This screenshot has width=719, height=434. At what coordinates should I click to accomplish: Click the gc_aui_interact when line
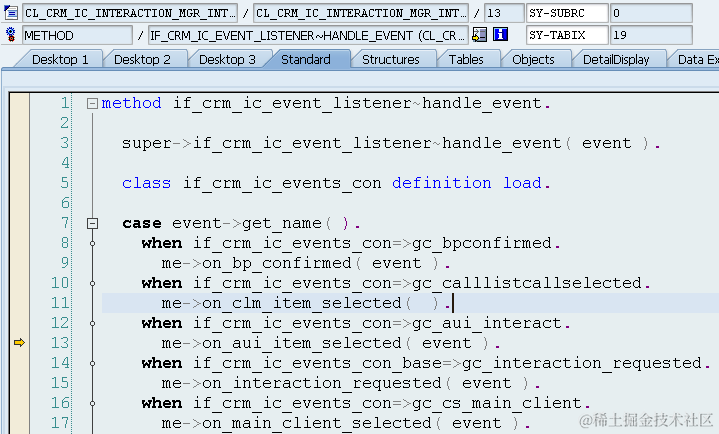tap(356, 323)
